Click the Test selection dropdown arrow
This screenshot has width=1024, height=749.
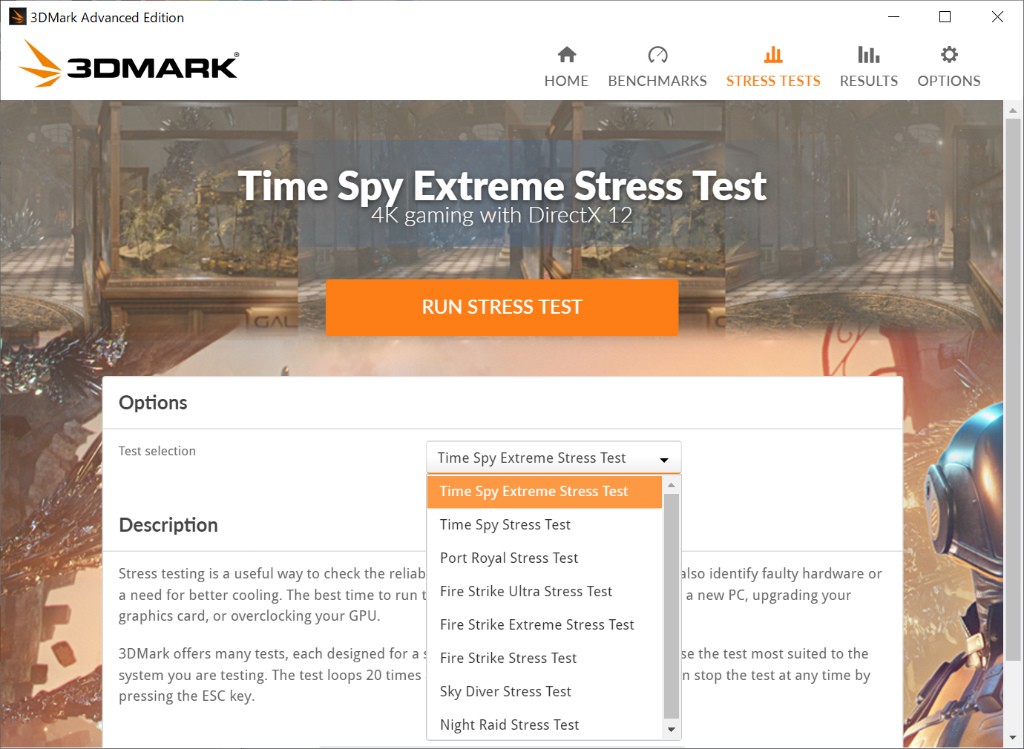(664, 459)
